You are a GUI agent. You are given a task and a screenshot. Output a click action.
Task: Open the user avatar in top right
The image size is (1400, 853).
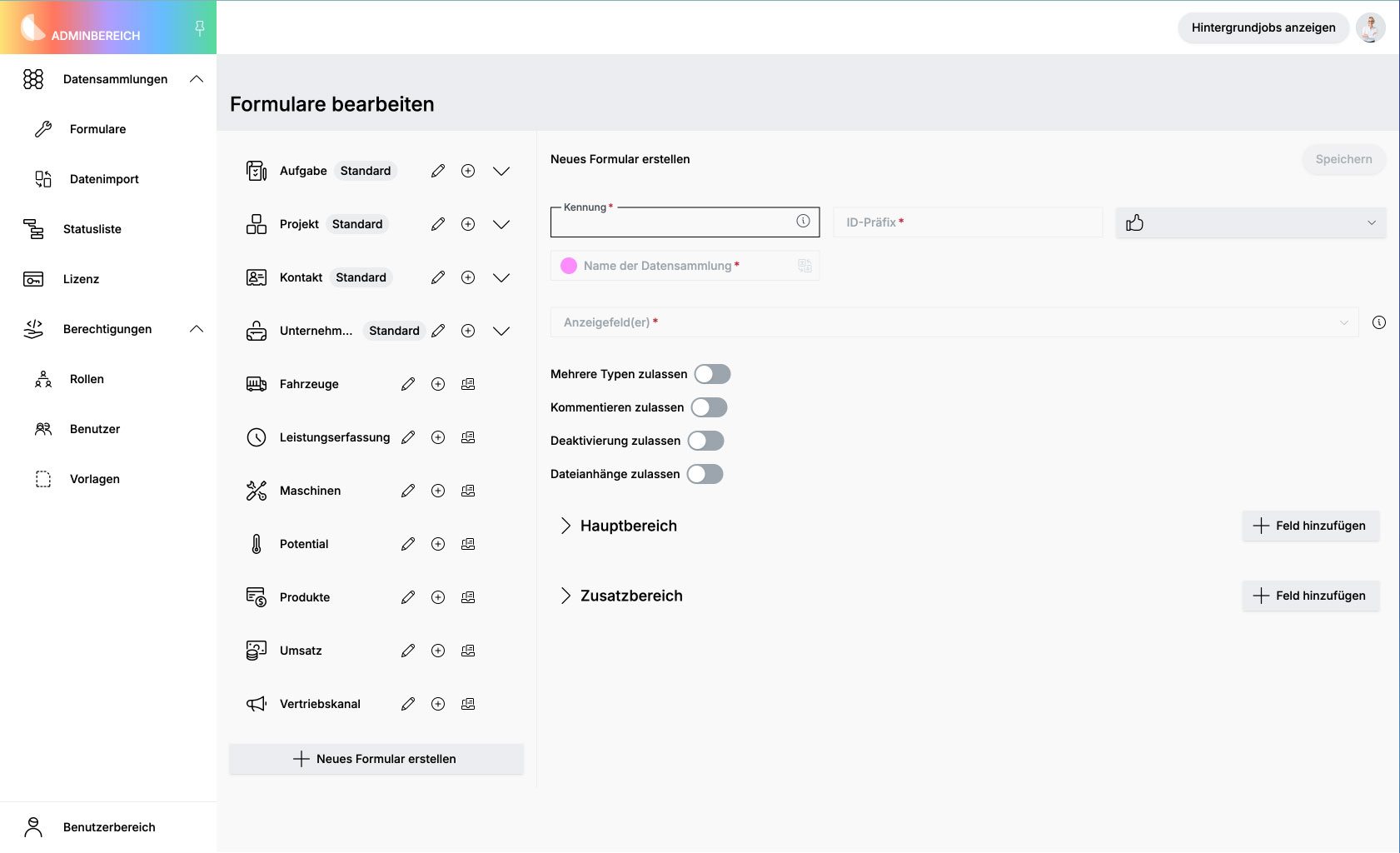click(x=1370, y=27)
